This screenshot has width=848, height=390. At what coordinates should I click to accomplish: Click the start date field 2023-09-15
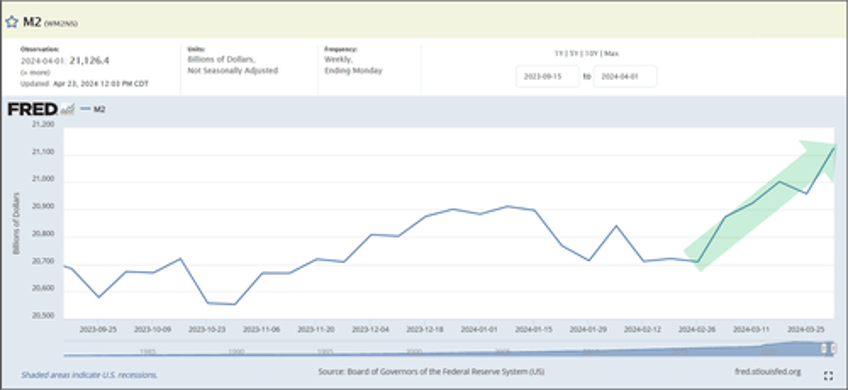click(x=547, y=76)
